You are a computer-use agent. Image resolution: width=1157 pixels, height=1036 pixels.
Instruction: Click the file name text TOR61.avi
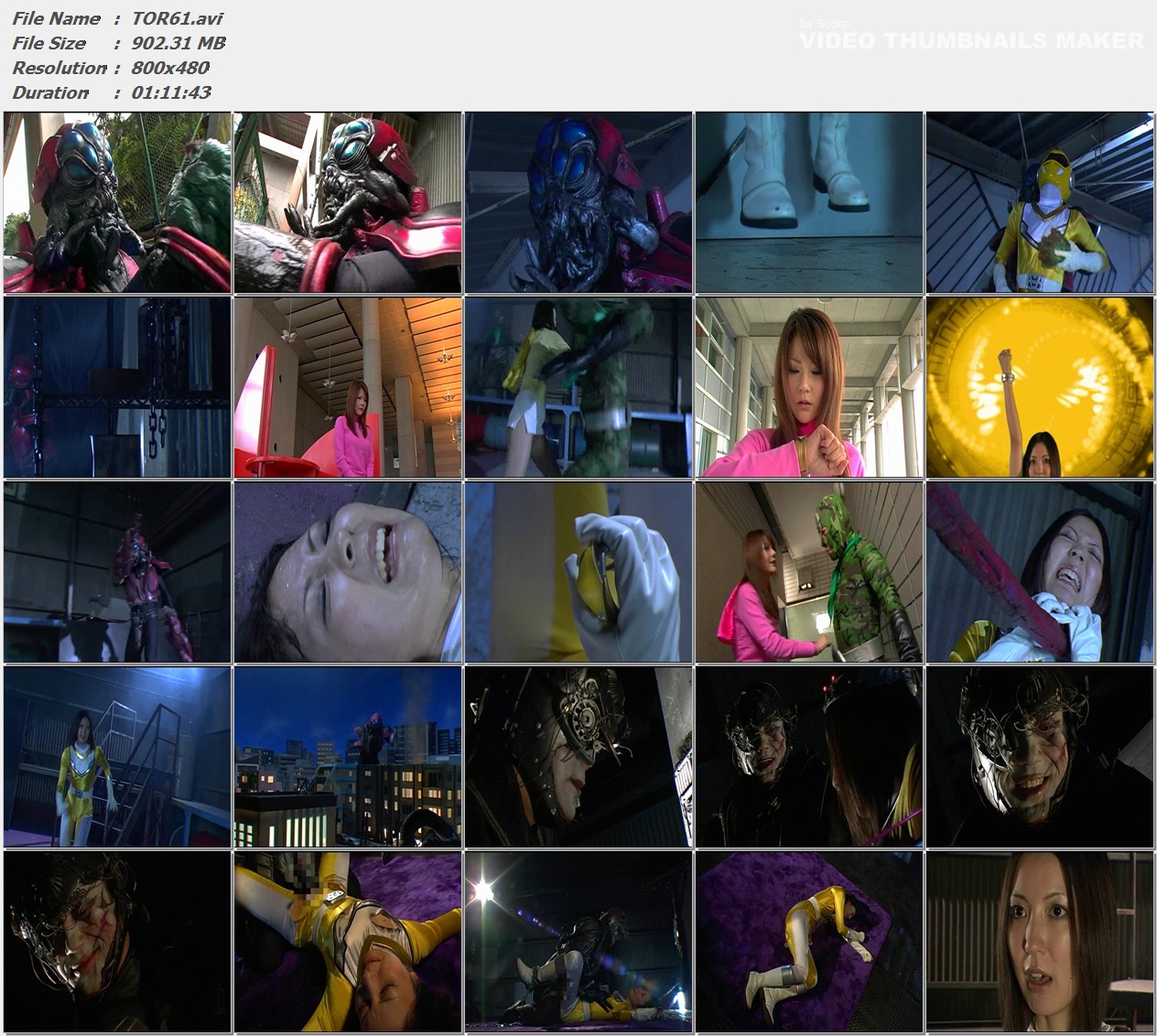(x=177, y=18)
